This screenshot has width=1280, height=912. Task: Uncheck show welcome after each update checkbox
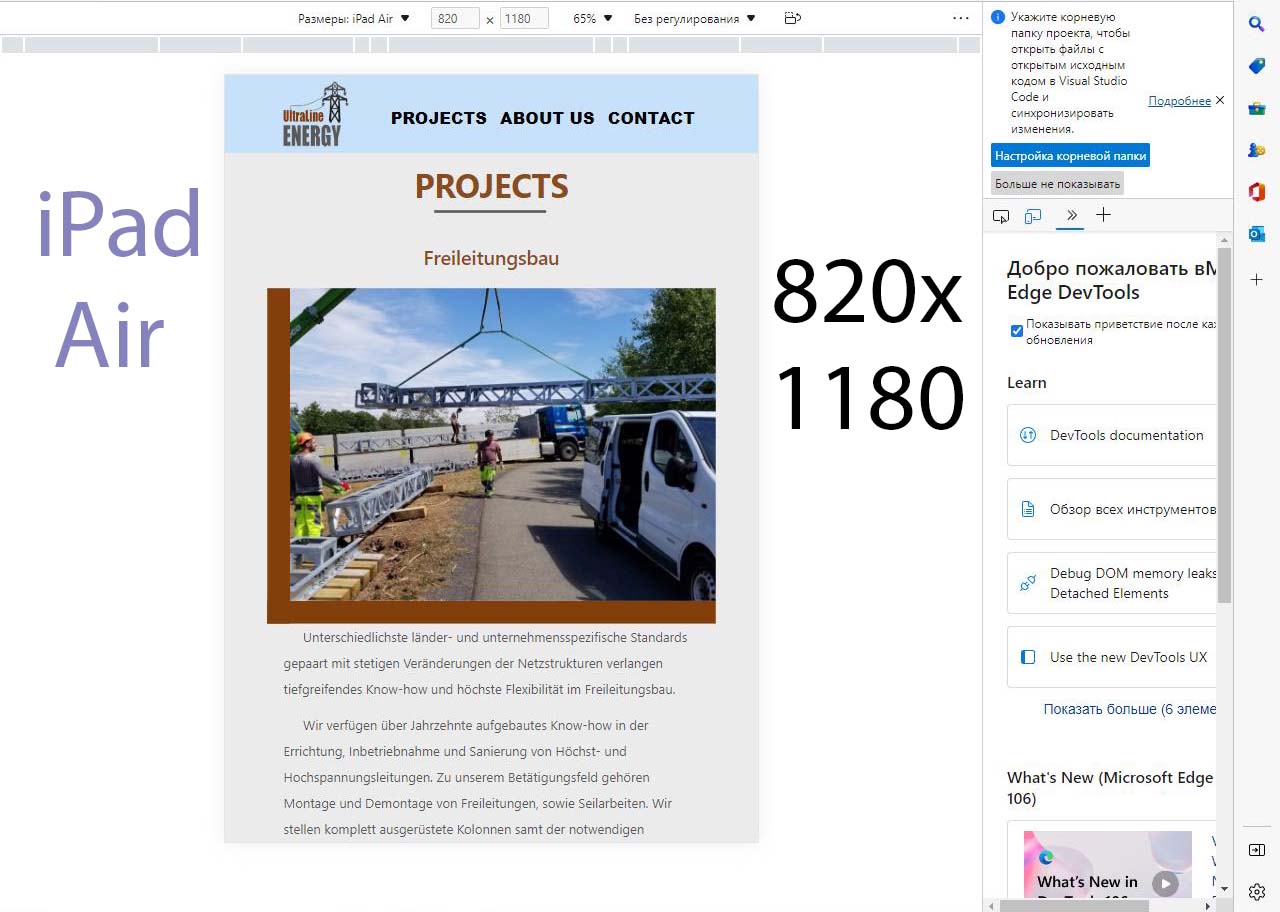click(1017, 331)
